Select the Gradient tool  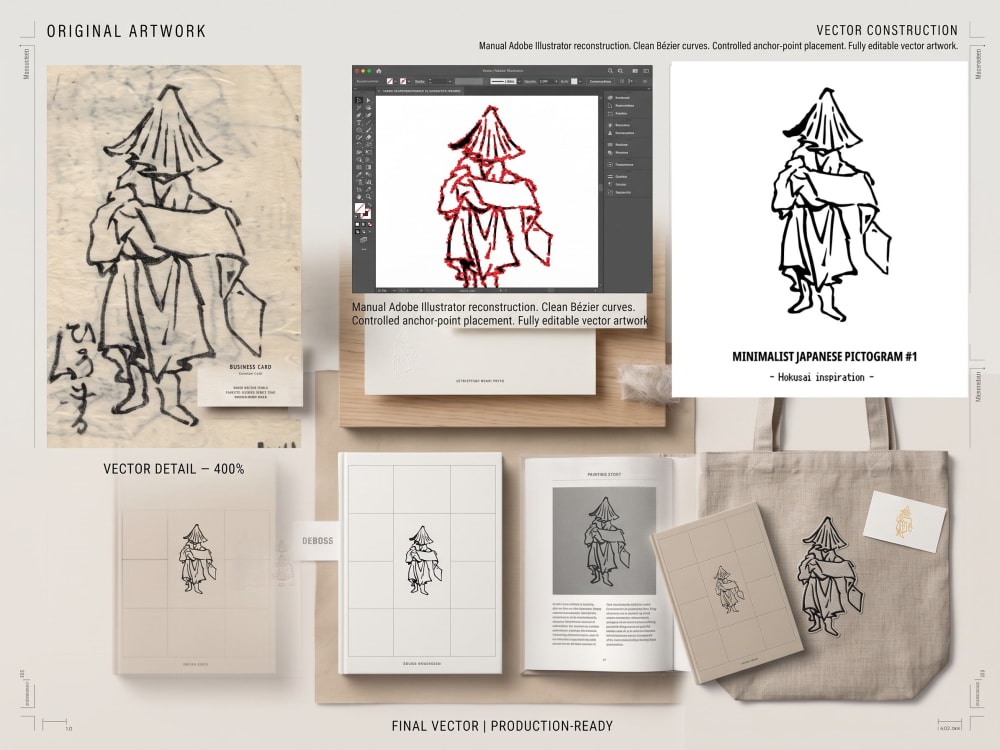[x=369, y=167]
